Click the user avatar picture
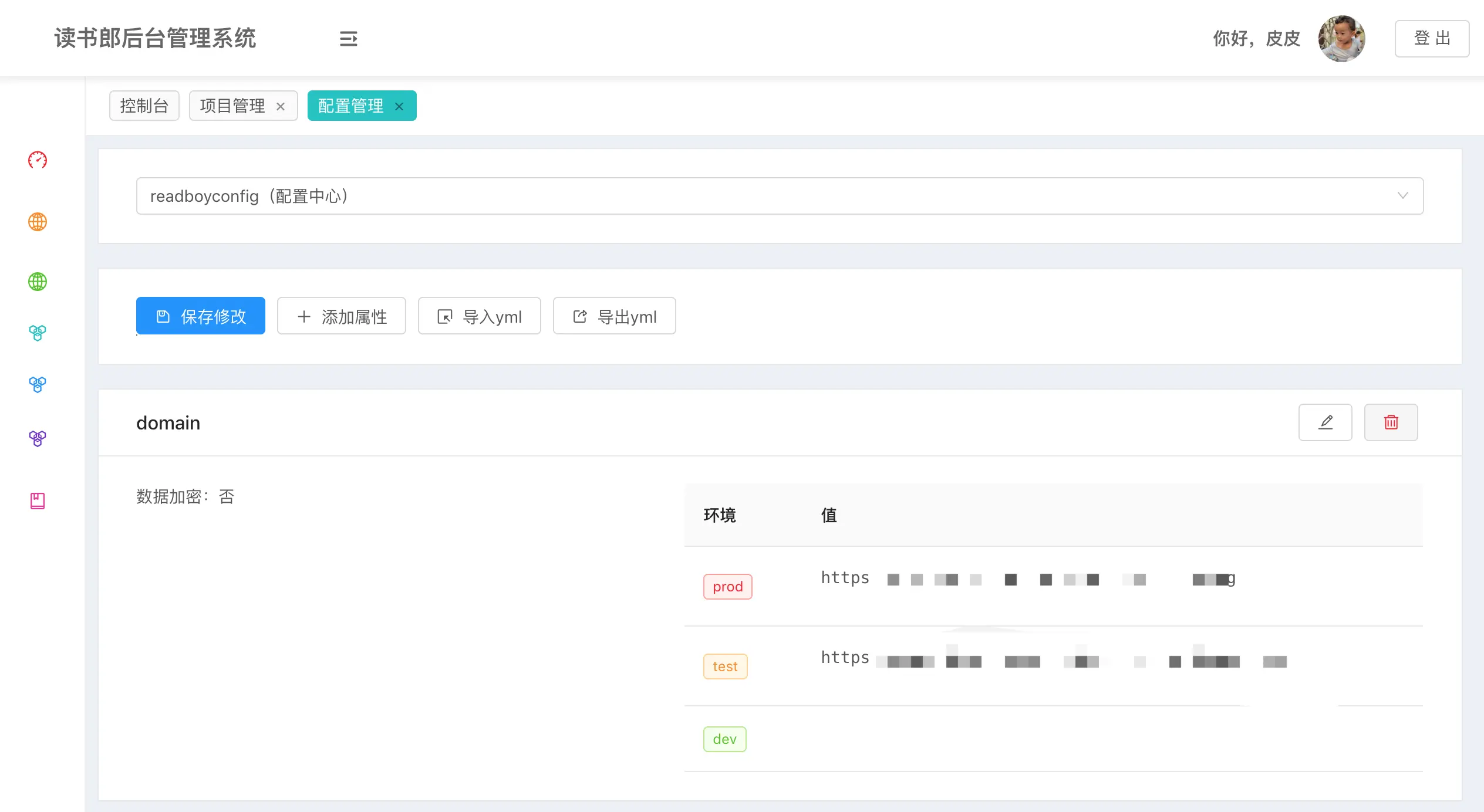The height and width of the screenshot is (812, 1484). [x=1341, y=39]
